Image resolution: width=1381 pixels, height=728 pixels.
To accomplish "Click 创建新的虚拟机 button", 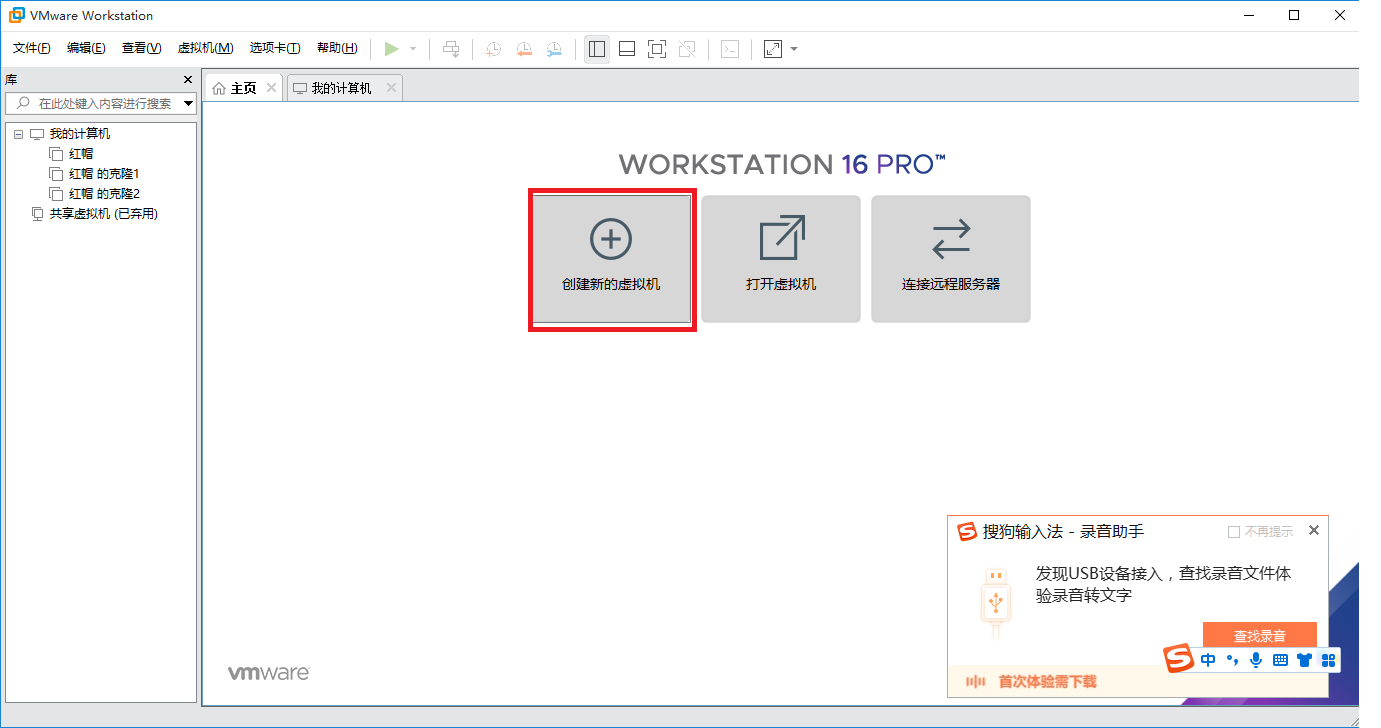I will tap(611, 259).
